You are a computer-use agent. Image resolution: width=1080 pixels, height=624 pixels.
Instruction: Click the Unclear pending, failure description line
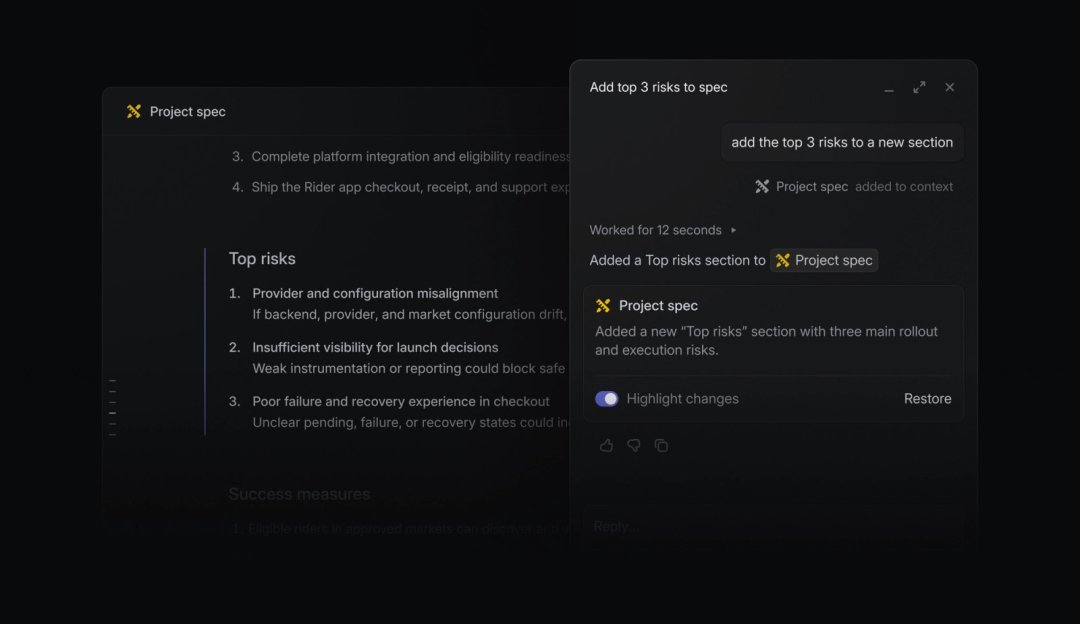point(411,422)
